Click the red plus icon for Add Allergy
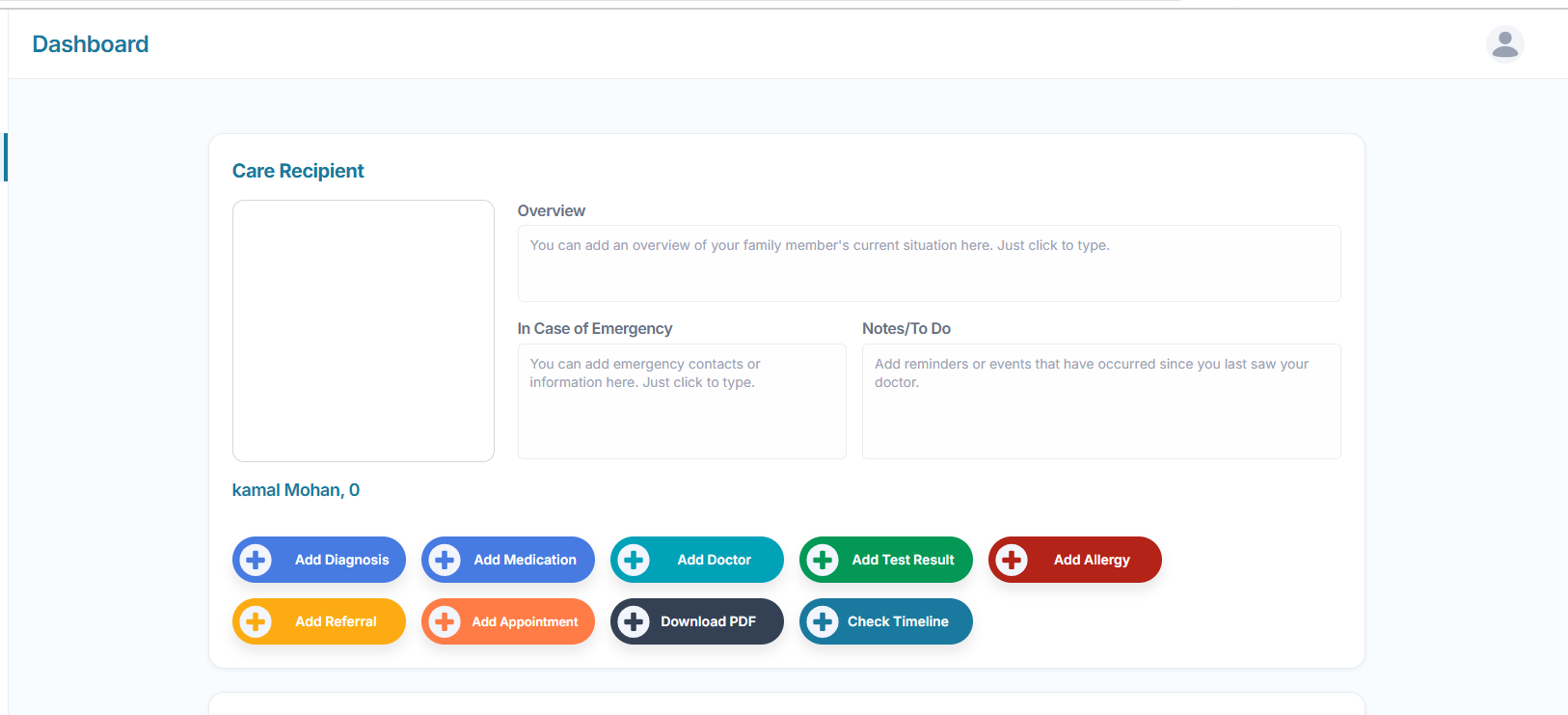Viewport: 1568px width, 715px height. tap(1012, 560)
